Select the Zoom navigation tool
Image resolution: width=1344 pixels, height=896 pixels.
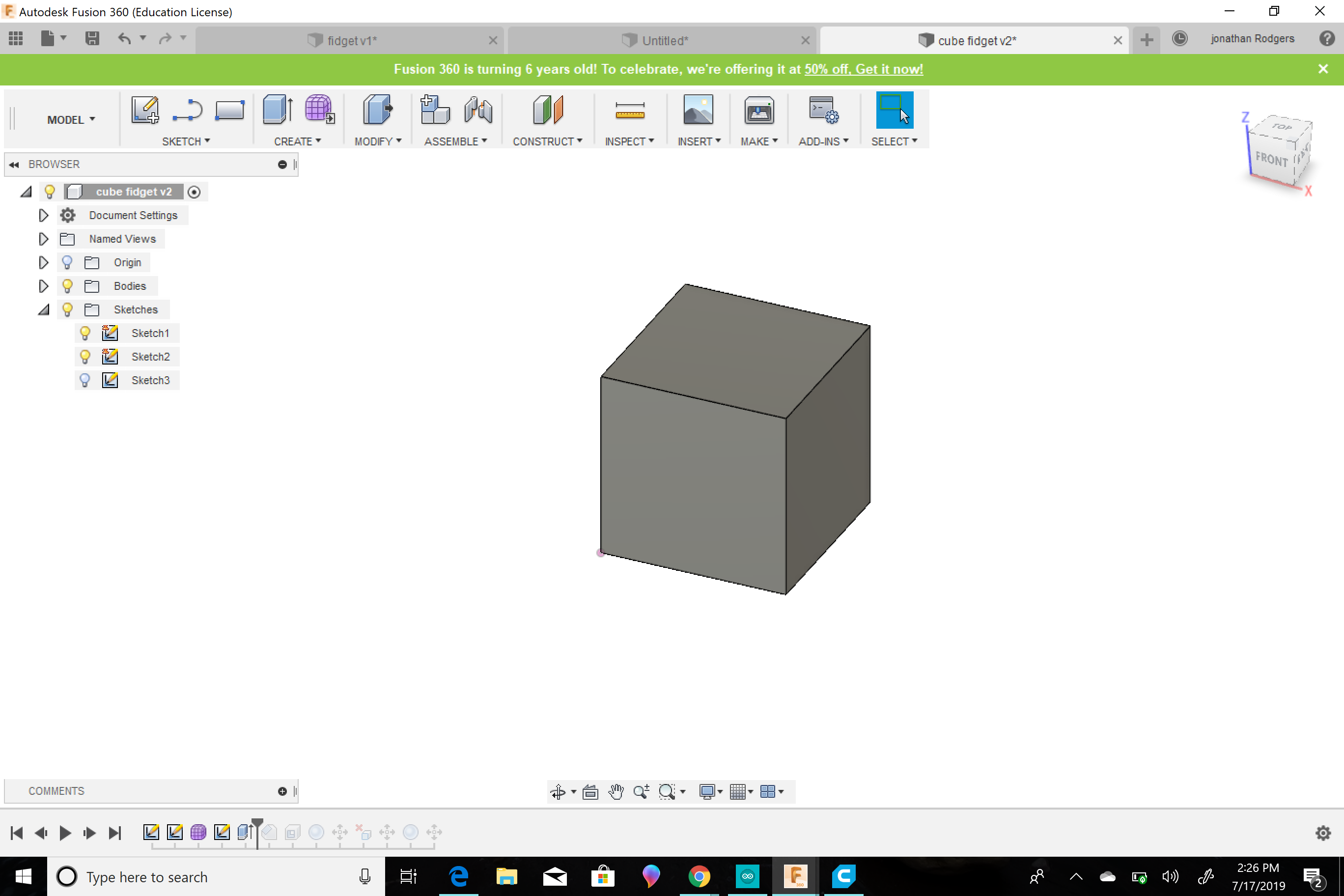641,791
